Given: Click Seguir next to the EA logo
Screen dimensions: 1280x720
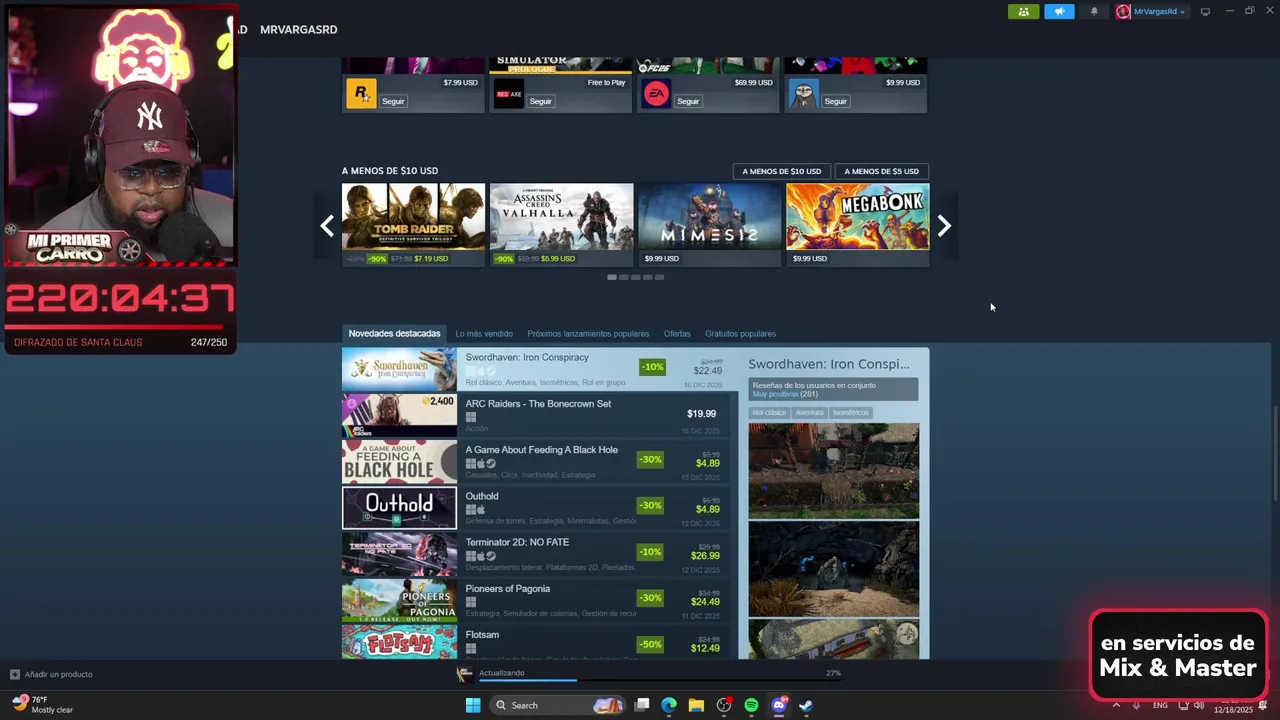Looking at the screenshot, I should (x=688, y=101).
